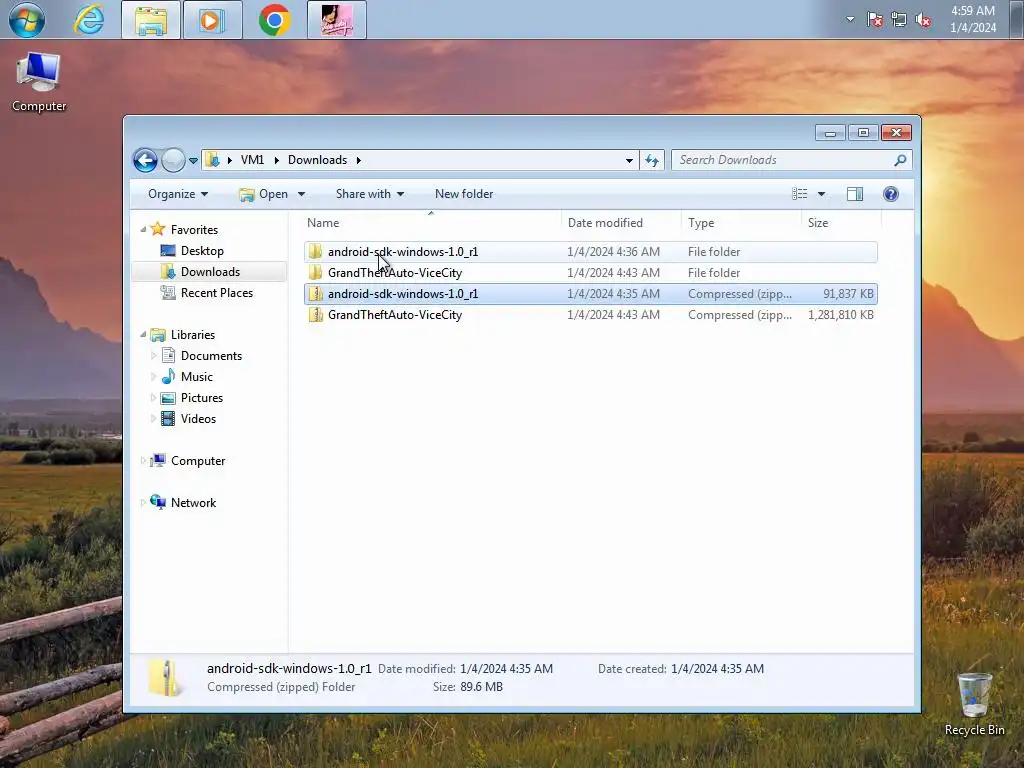The width and height of the screenshot is (1024, 768).
Task: Open the Share with menu
Action: coord(370,194)
